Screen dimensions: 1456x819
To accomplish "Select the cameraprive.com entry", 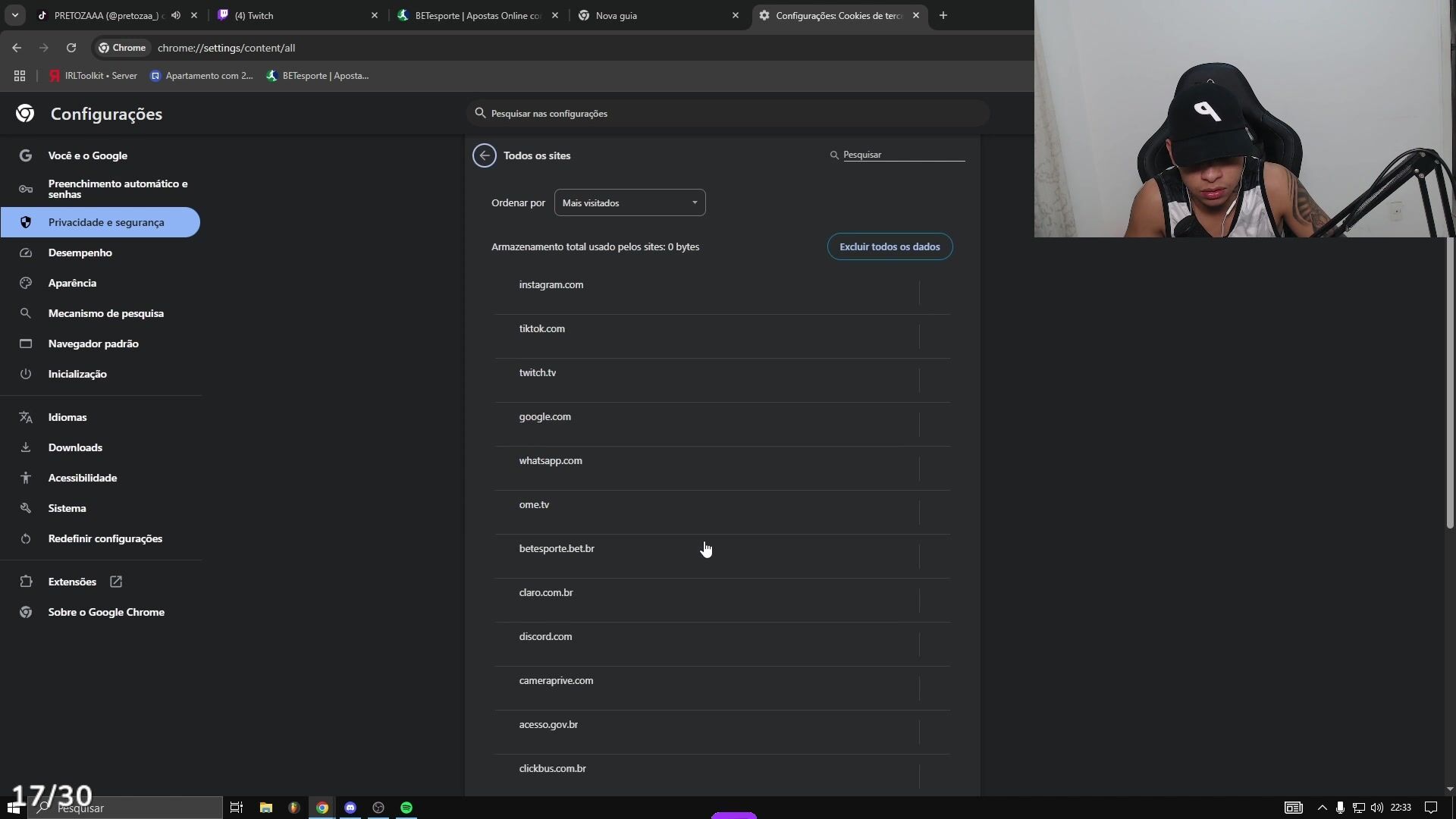I will pyautogui.click(x=722, y=688).
